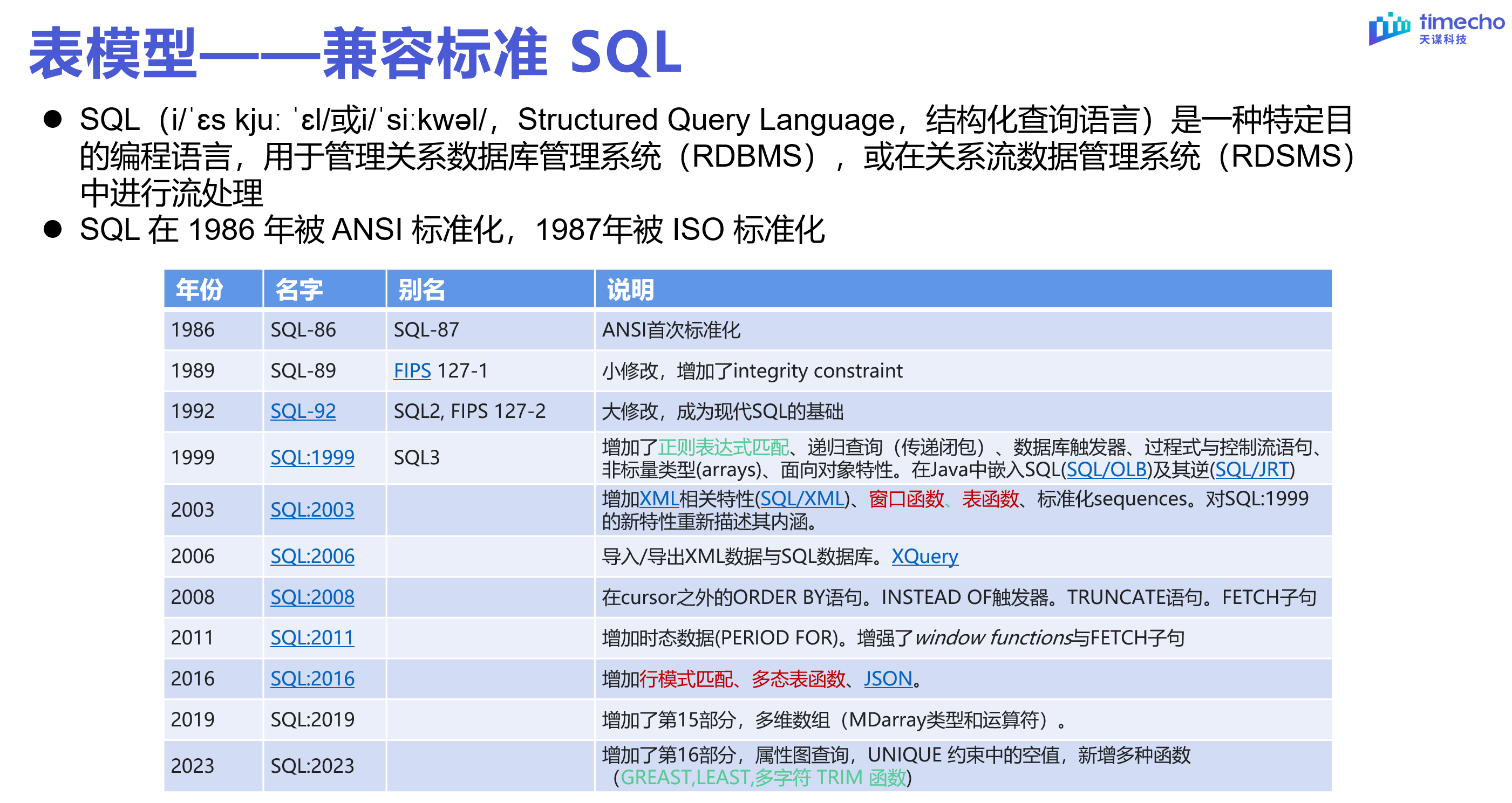The width and height of the screenshot is (1512, 803).
Task: Open the SQL-92 link
Action: (303, 411)
